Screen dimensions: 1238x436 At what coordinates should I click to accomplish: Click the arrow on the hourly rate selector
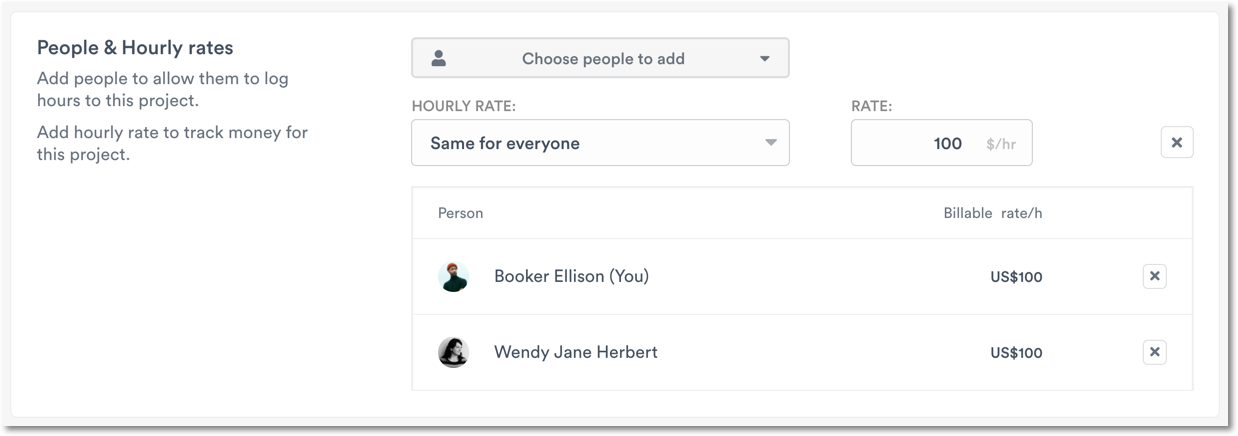coord(771,143)
